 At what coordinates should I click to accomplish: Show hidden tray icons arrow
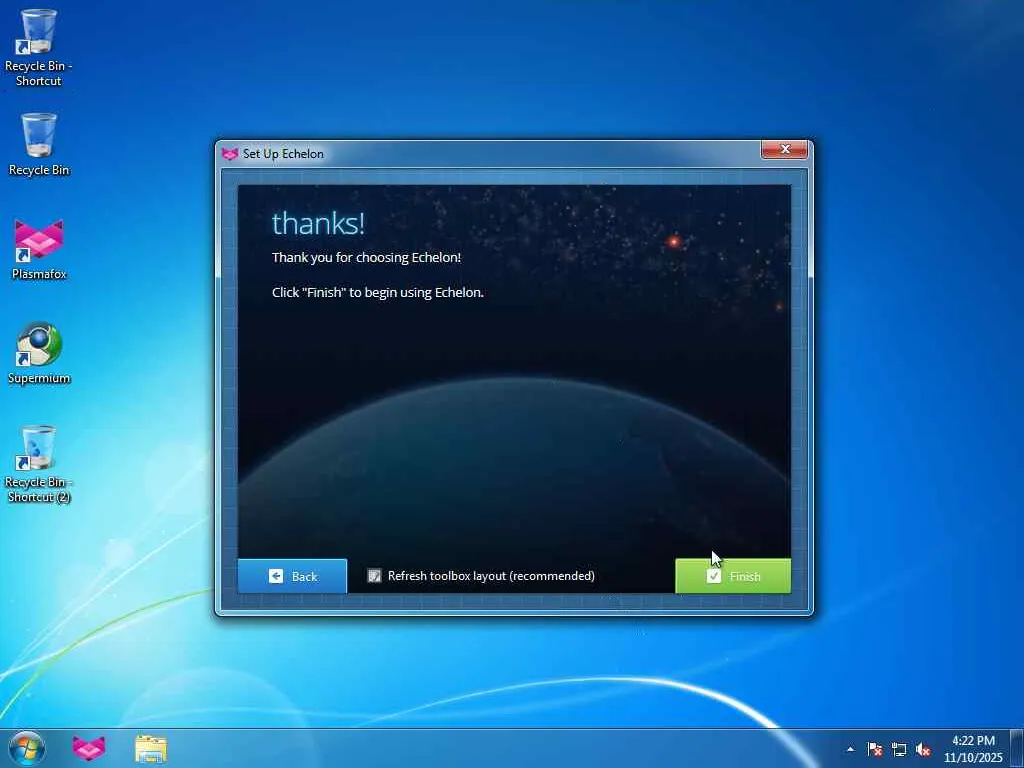(850, 749)
